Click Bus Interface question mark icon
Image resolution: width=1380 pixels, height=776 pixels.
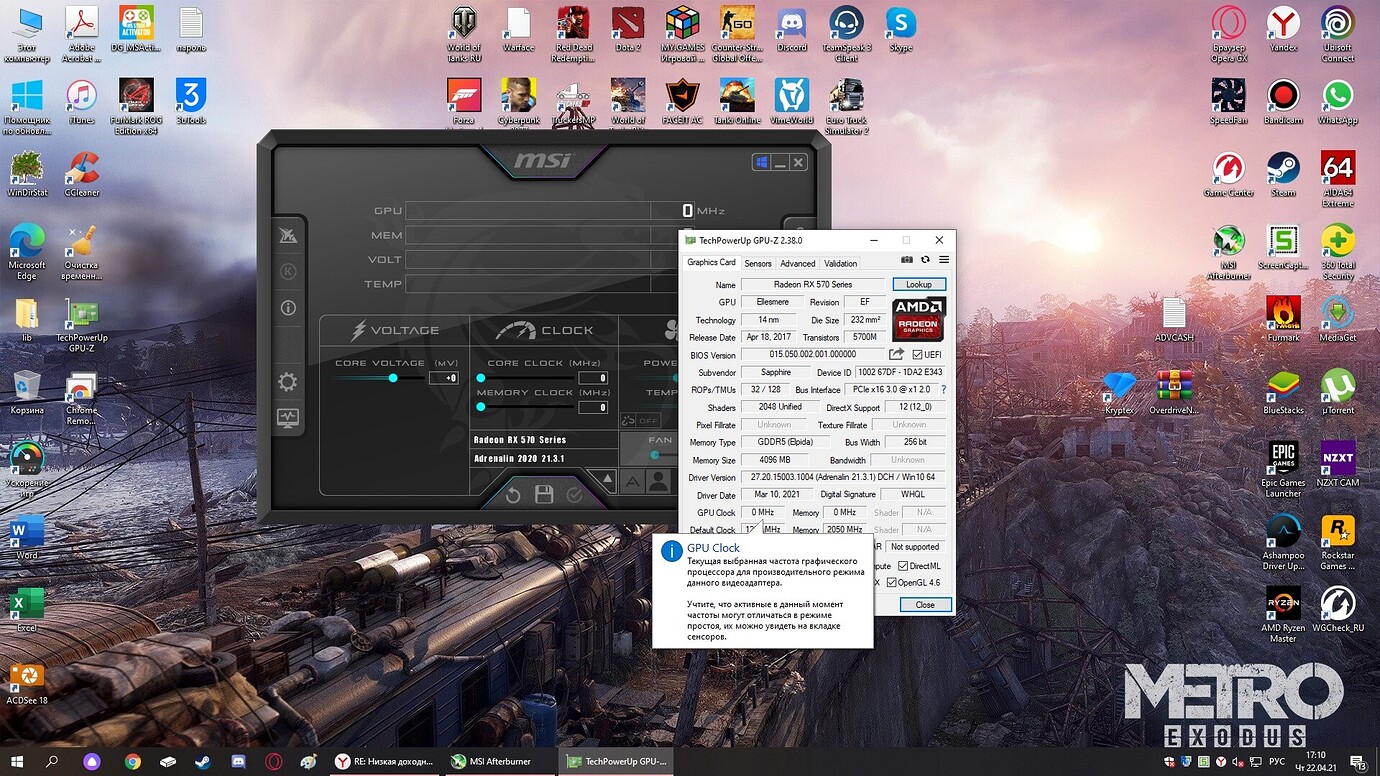(x=943, y=389)
